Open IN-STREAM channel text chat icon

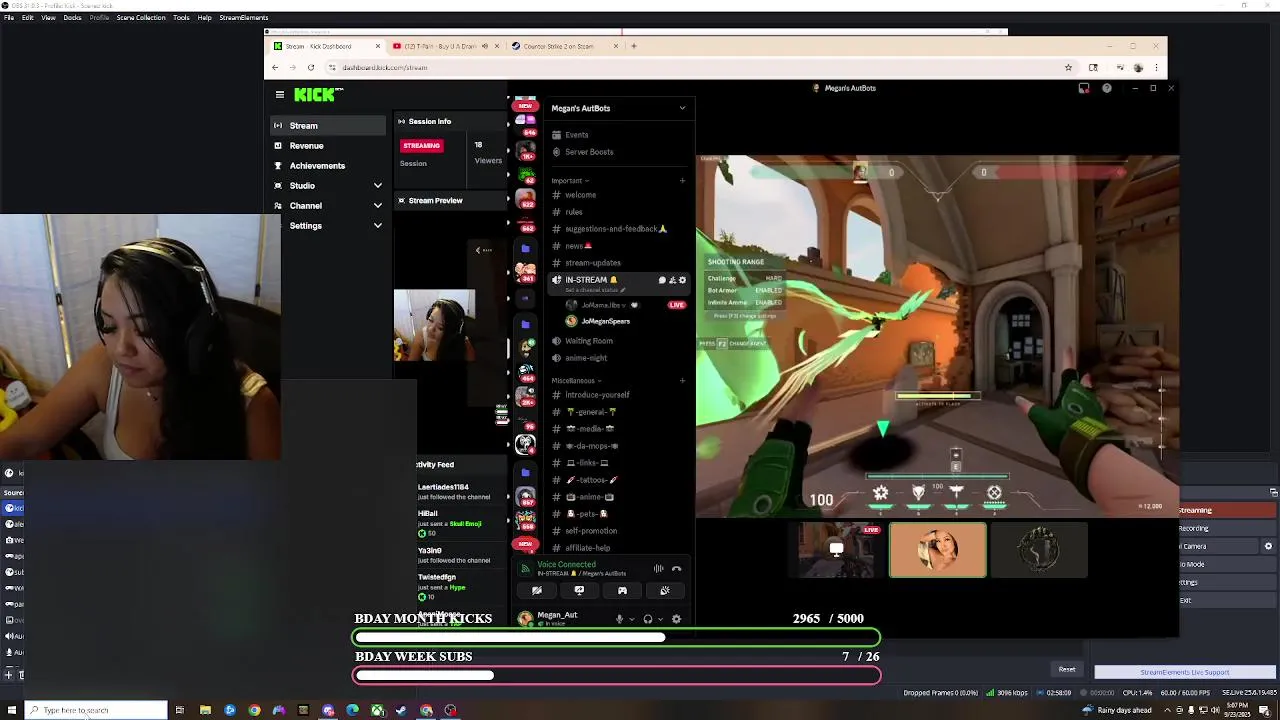[661, 280]
